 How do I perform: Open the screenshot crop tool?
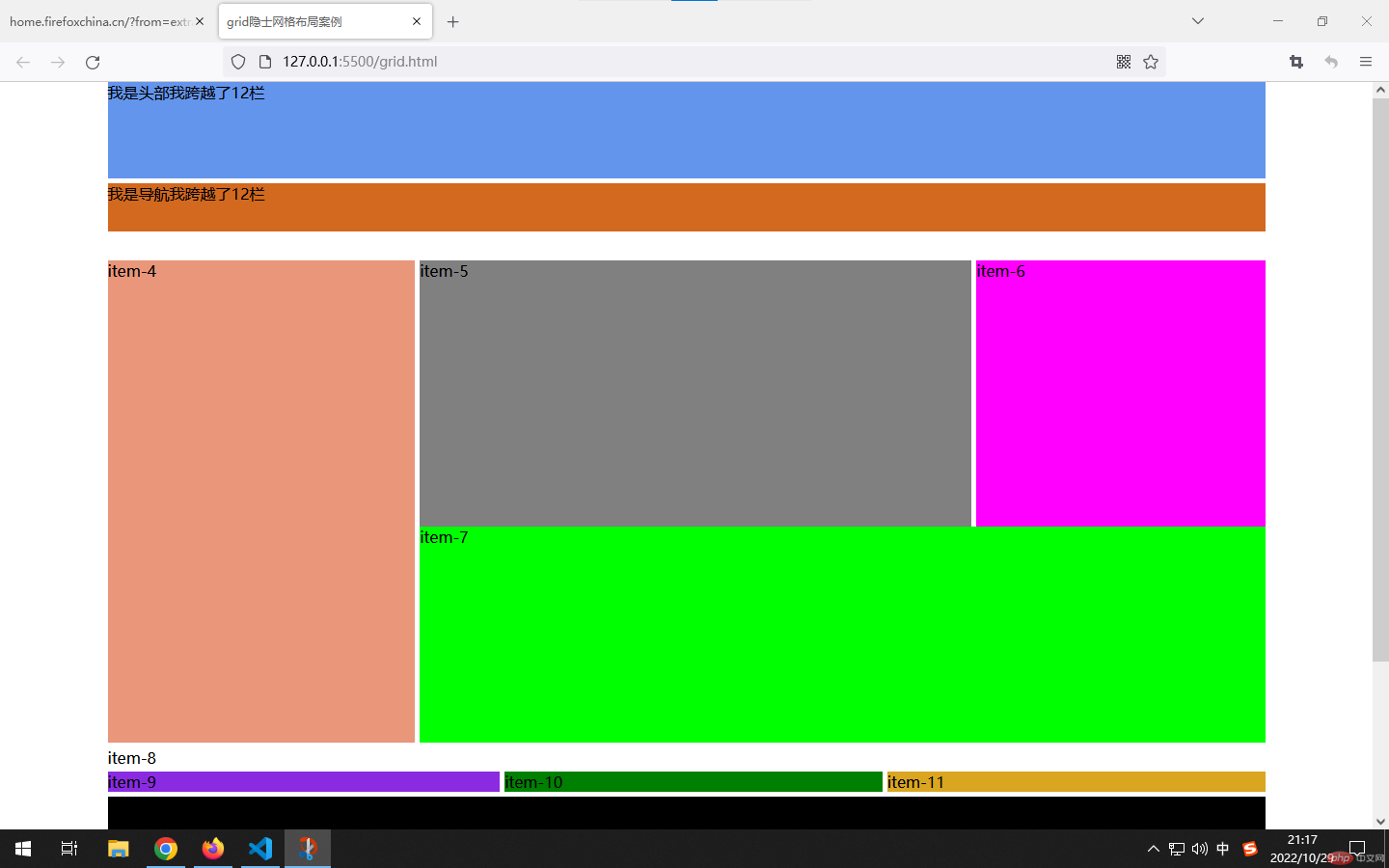click(1296, 62)
